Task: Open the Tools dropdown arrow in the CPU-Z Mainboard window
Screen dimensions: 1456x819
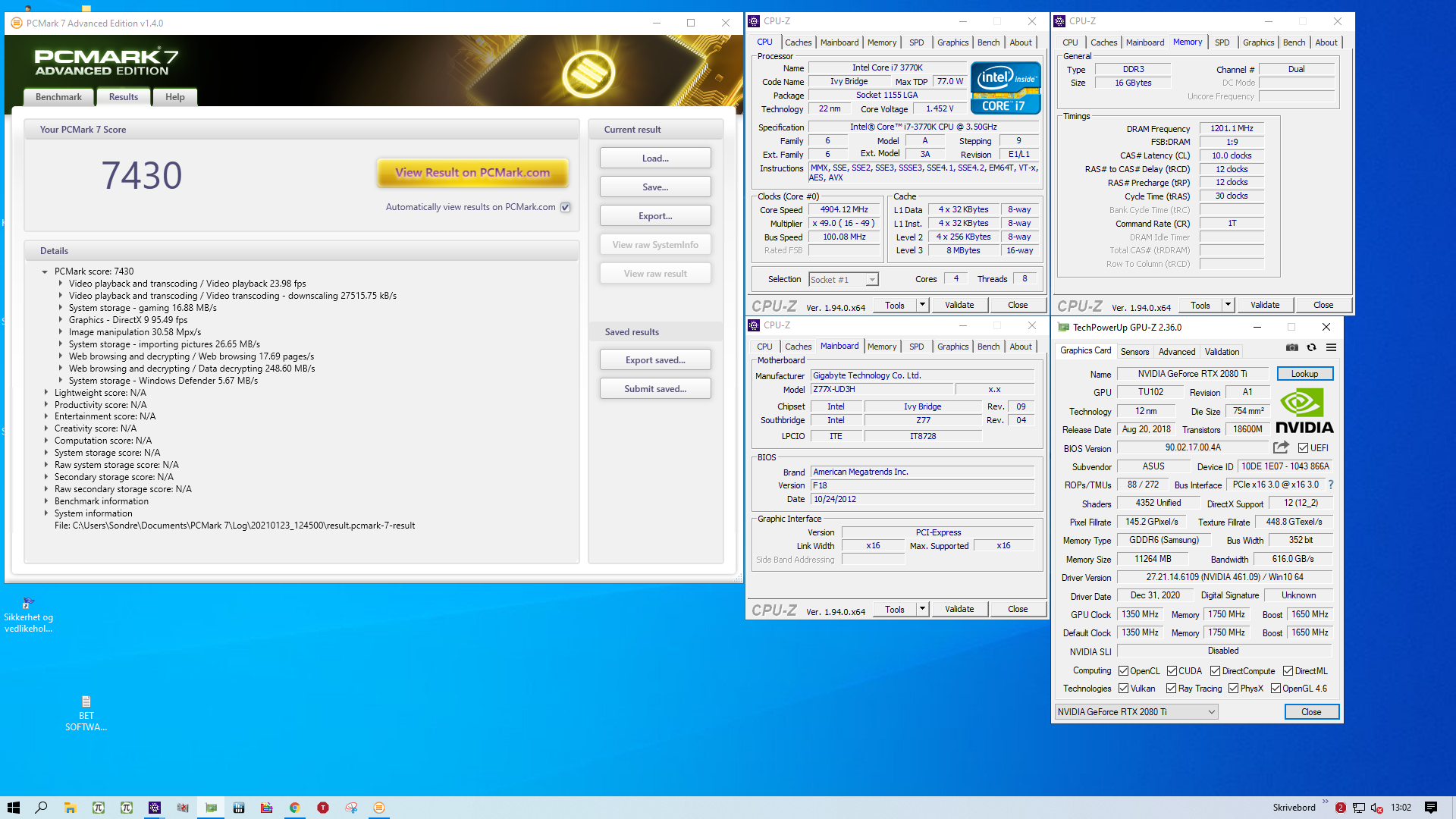Action: pyautogui.click(x=922, y=609)
